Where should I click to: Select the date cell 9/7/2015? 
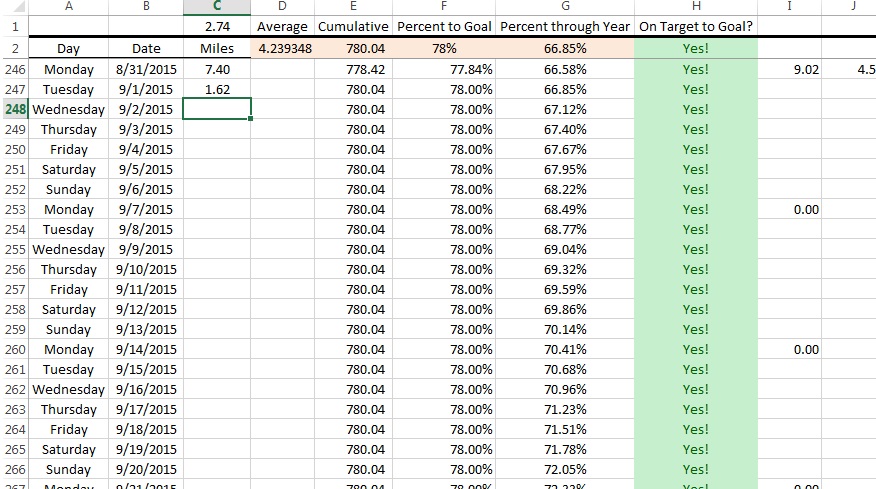click(x=146, y=209)
